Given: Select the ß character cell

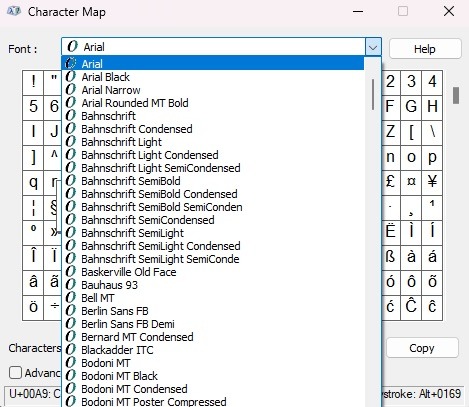Looking at the screenshot, I should pos(390,257).
